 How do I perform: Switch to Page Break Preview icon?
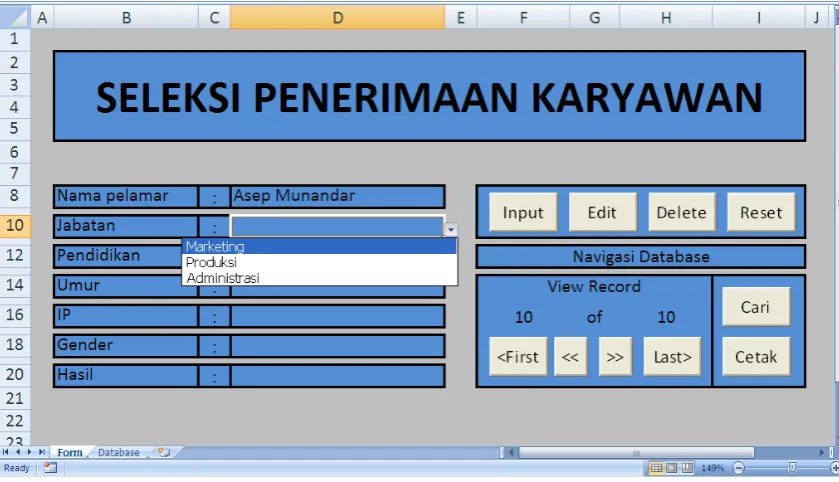[687, 468]
